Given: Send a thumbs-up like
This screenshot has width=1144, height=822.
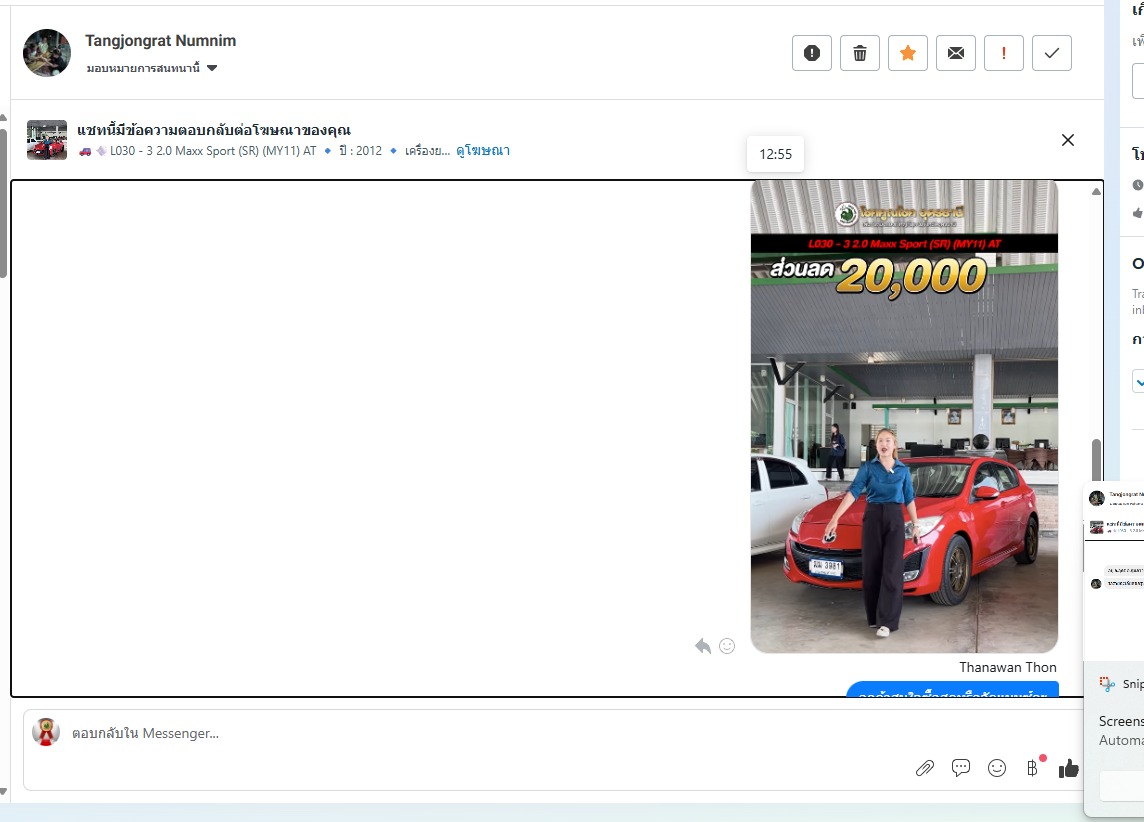Looking at the screenshot, I should click(1069, 768).
